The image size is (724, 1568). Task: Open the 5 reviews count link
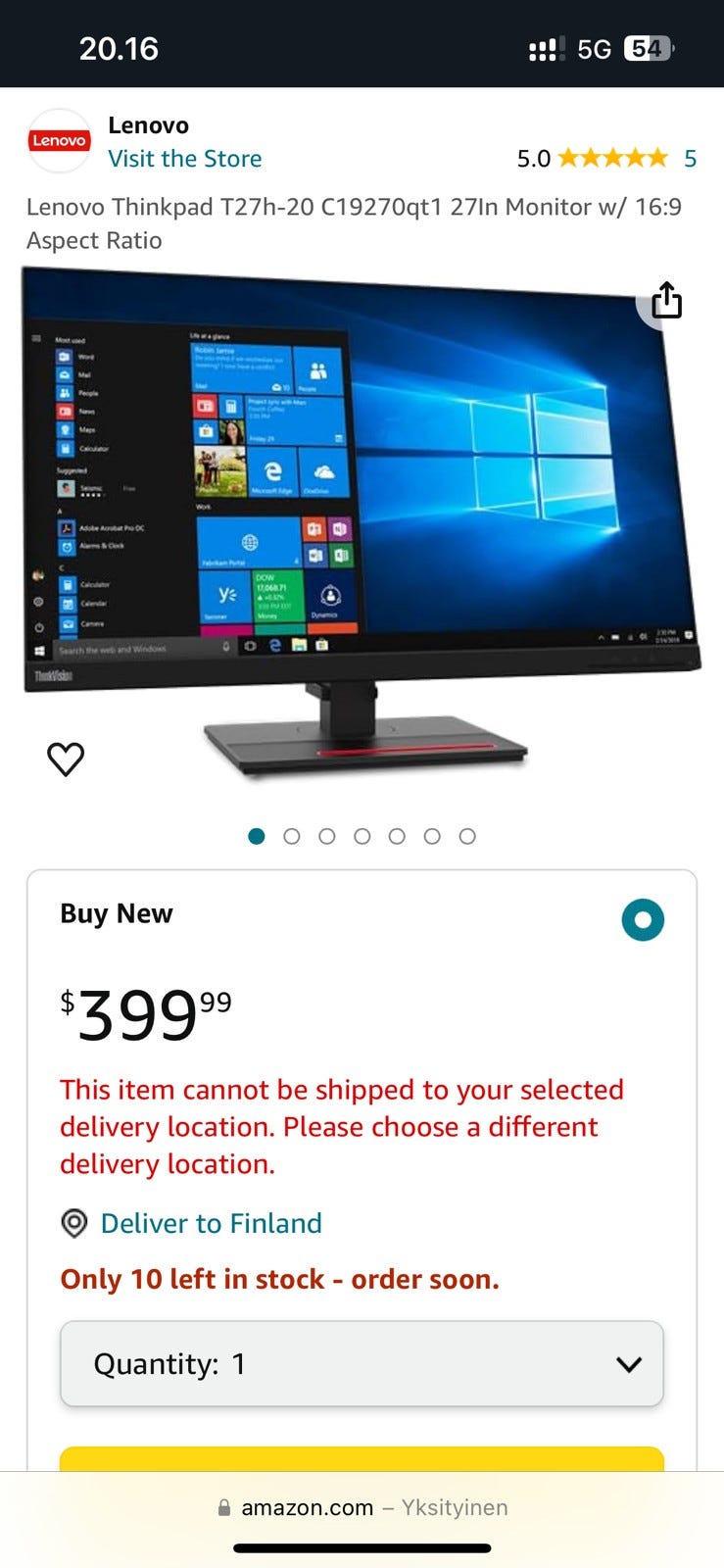(x=690, y=159)
